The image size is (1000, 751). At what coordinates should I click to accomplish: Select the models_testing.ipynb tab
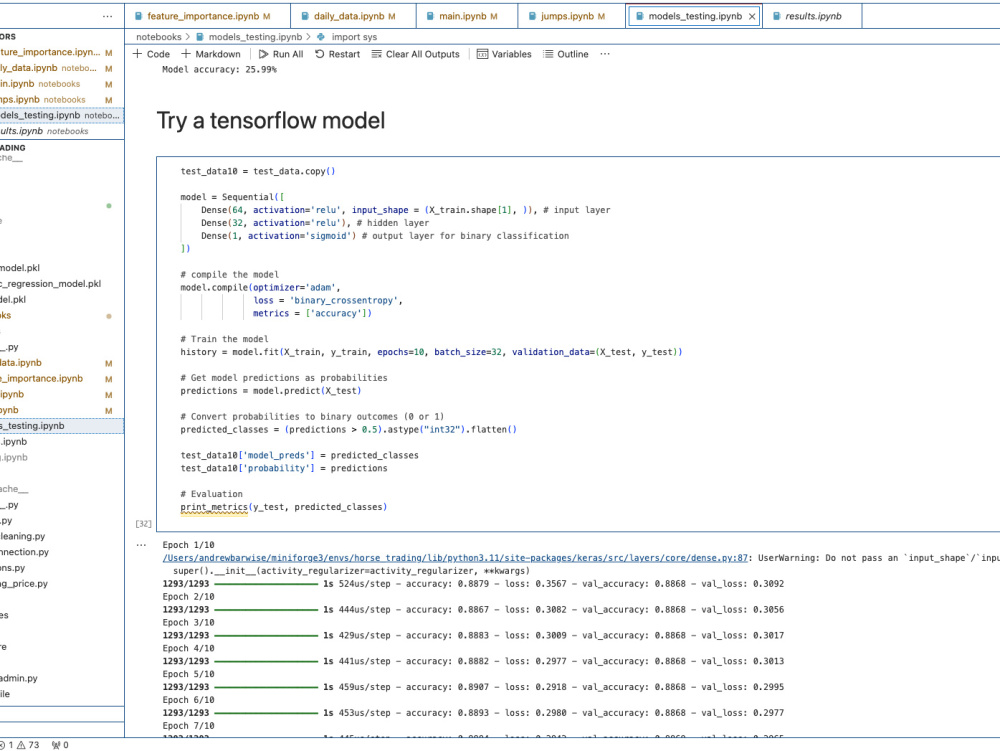click(695, 16)
